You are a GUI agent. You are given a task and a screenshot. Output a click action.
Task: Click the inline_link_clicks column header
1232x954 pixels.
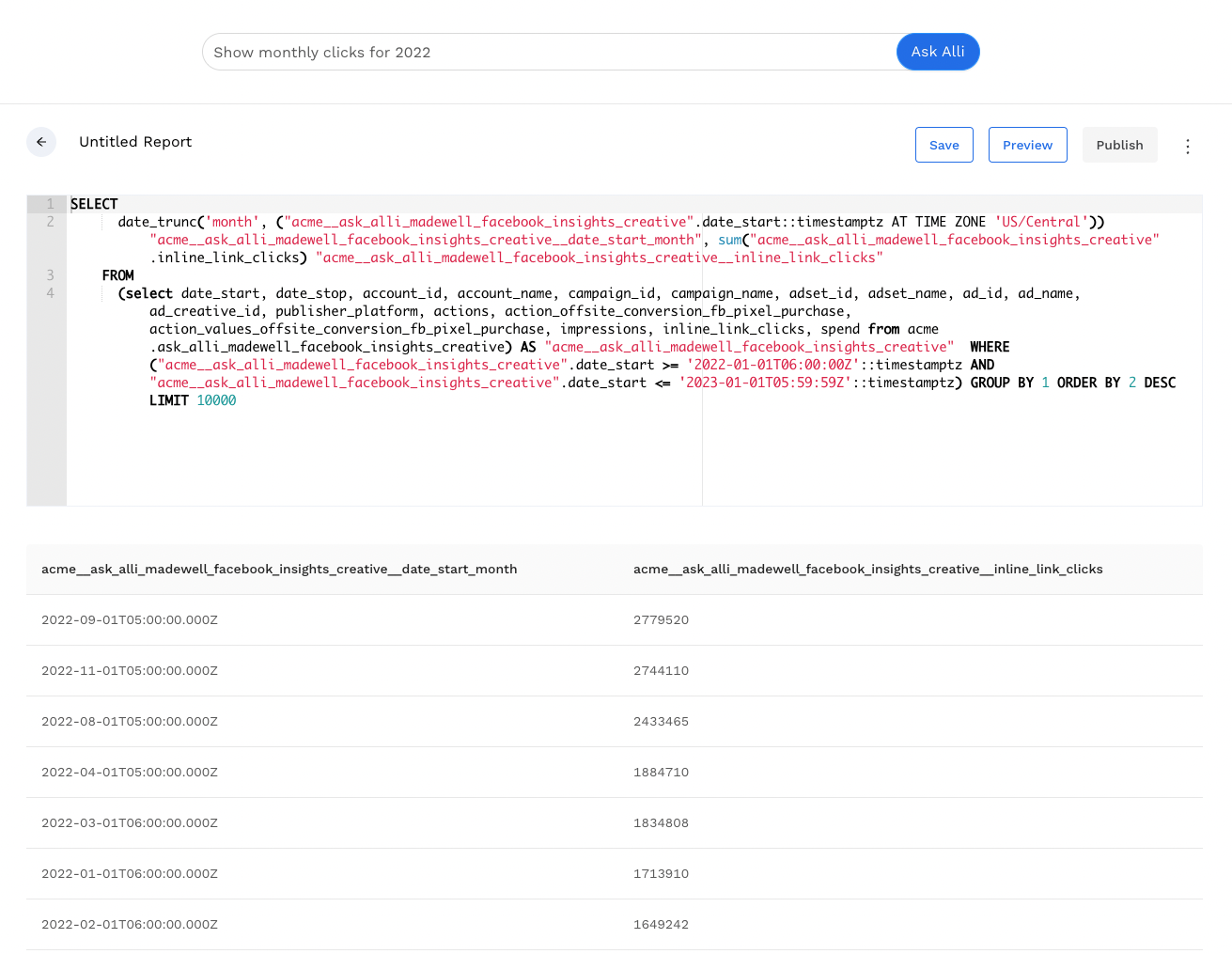pyautogui.click(x=867, y=570)
